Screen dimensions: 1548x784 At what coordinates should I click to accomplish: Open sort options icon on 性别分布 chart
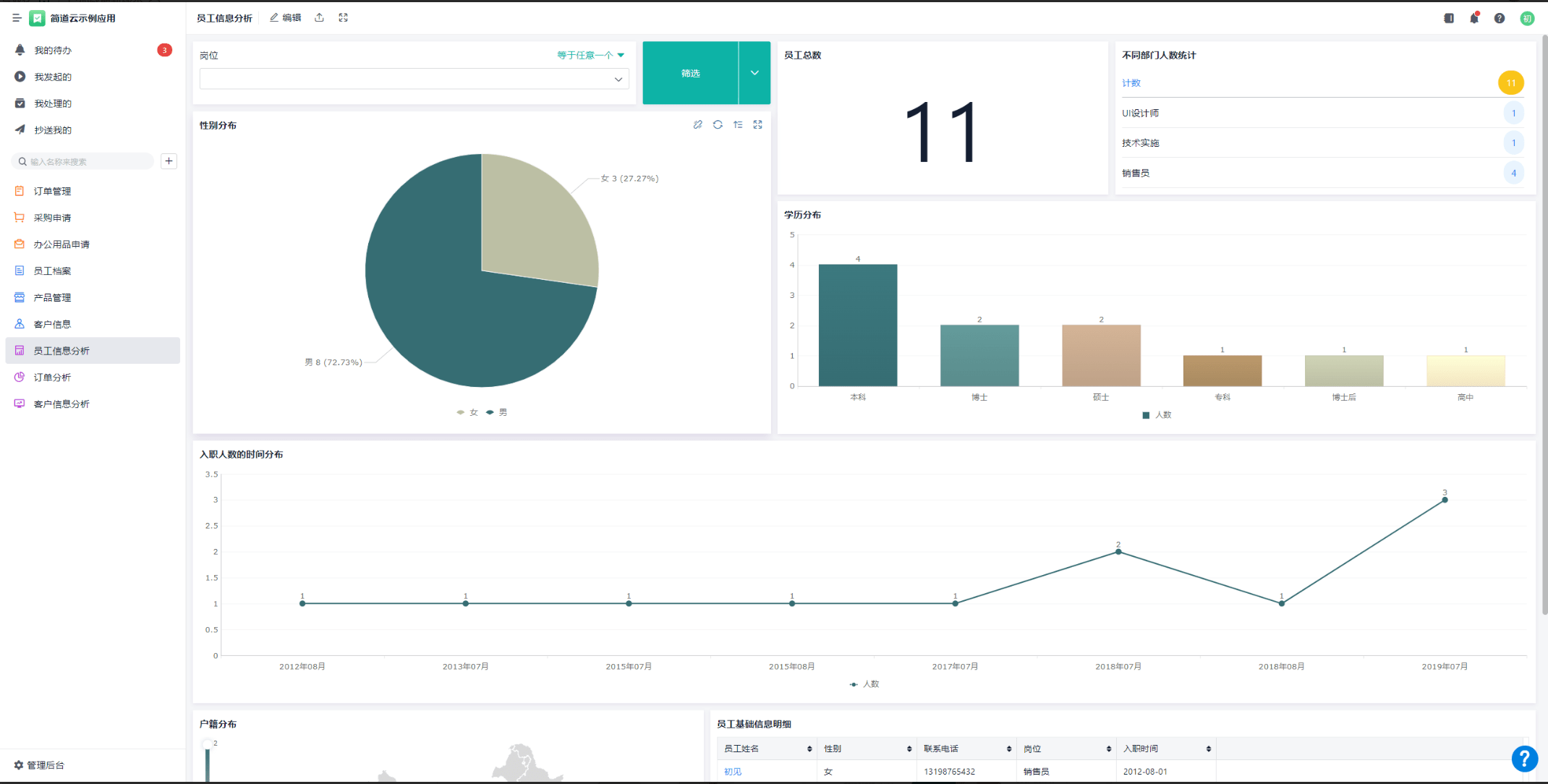pyautogui.click(x=738, y=124)
